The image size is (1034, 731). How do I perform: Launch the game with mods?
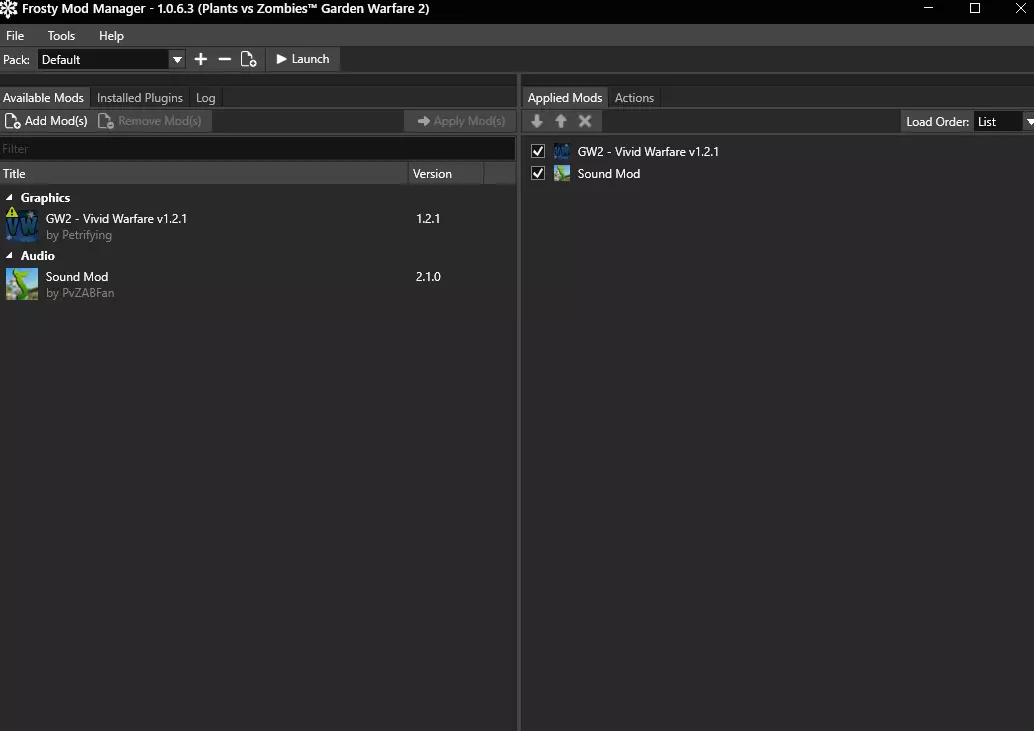pos(303,59)
